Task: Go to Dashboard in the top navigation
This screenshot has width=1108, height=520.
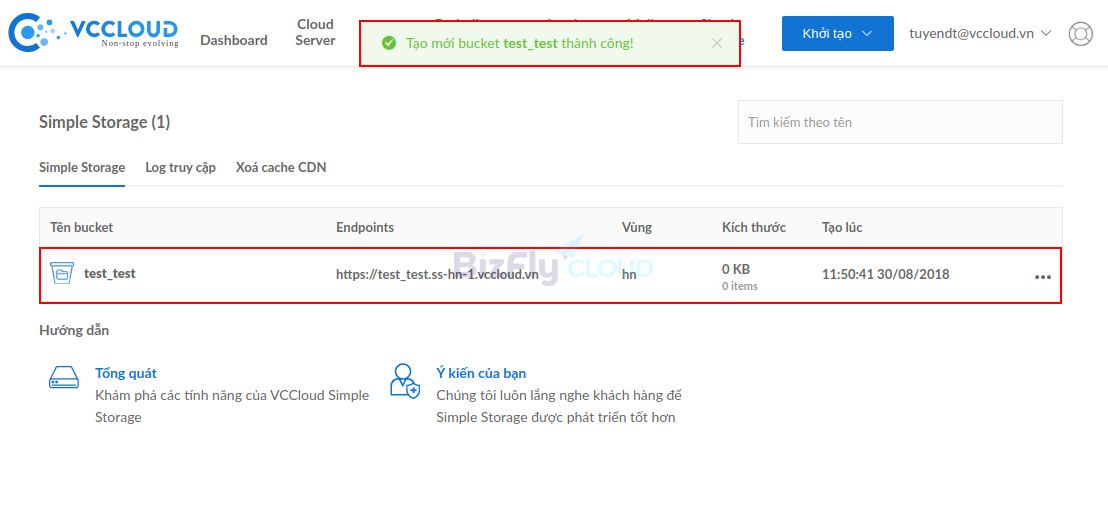Action: click(x=234, y=40)
